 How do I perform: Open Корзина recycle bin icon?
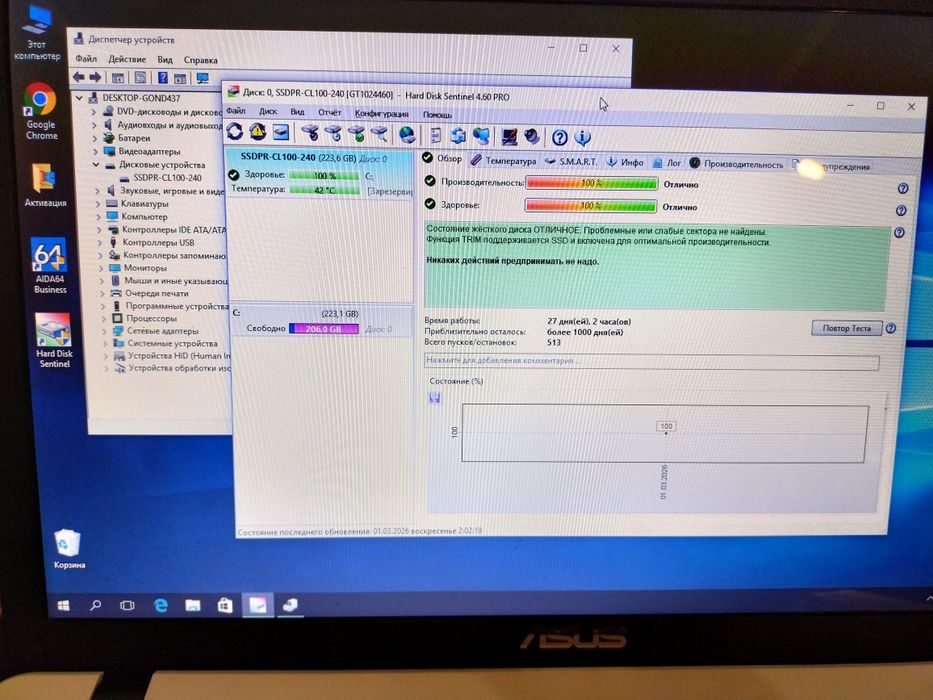tap(68, 548)
